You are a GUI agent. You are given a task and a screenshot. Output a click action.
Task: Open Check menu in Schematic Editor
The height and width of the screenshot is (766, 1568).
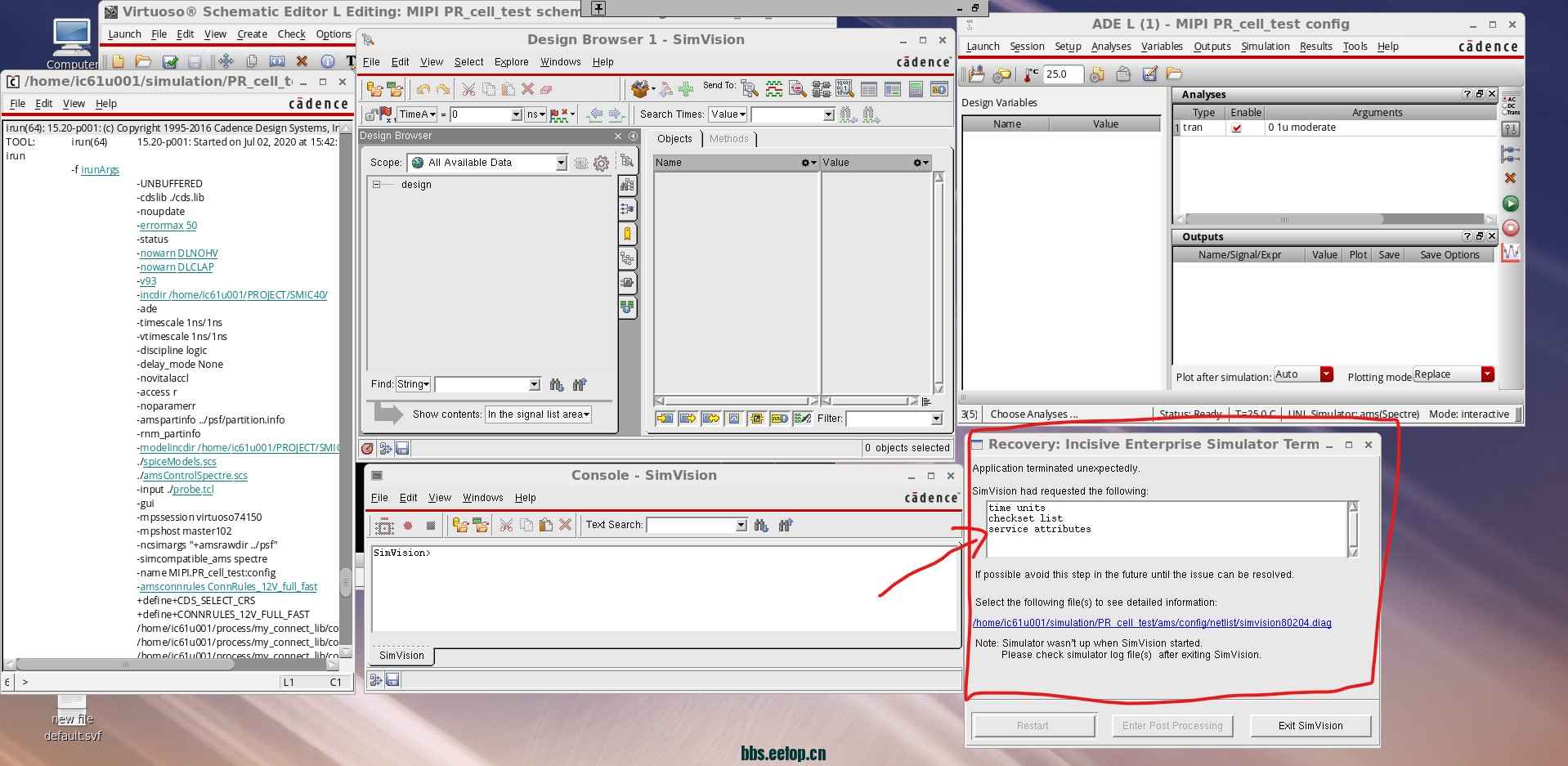point(291,34)
